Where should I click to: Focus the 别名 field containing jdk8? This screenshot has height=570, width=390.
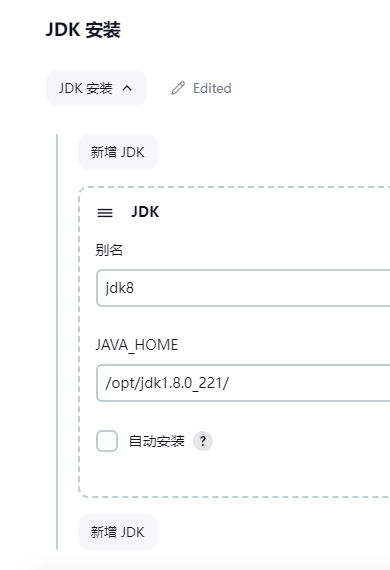click(x=243, y=288)
